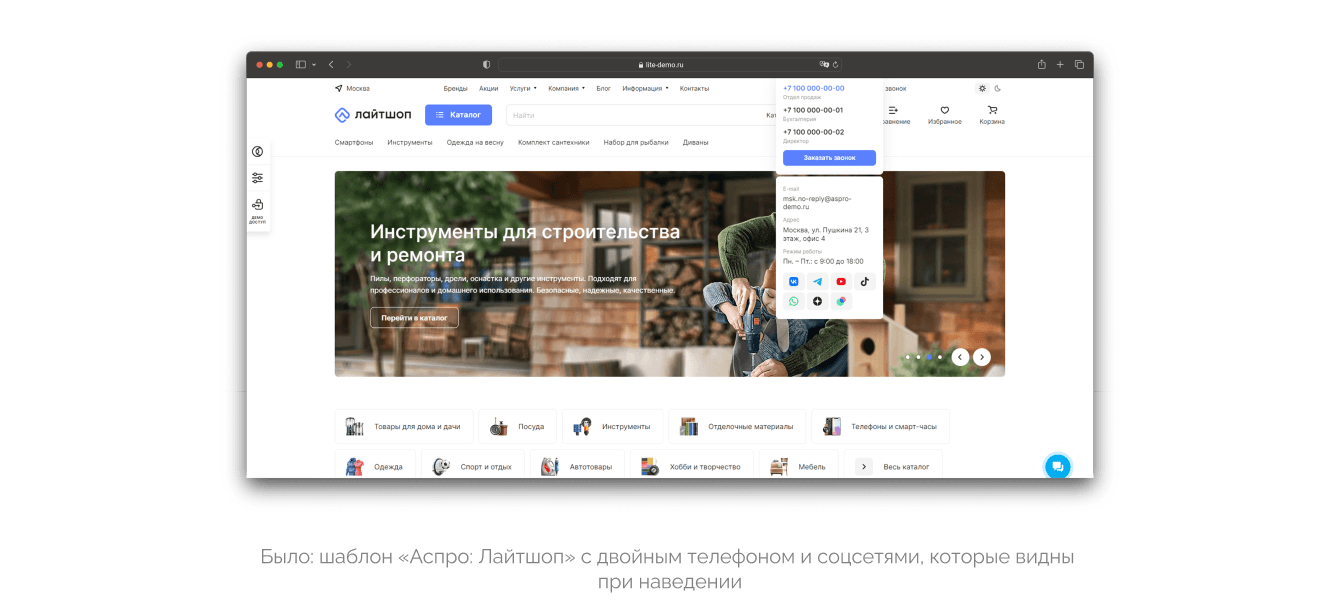Click the +7 100 000-00-02 Директор phone
Screen dimensions: 1340x615
pos(813,132)
